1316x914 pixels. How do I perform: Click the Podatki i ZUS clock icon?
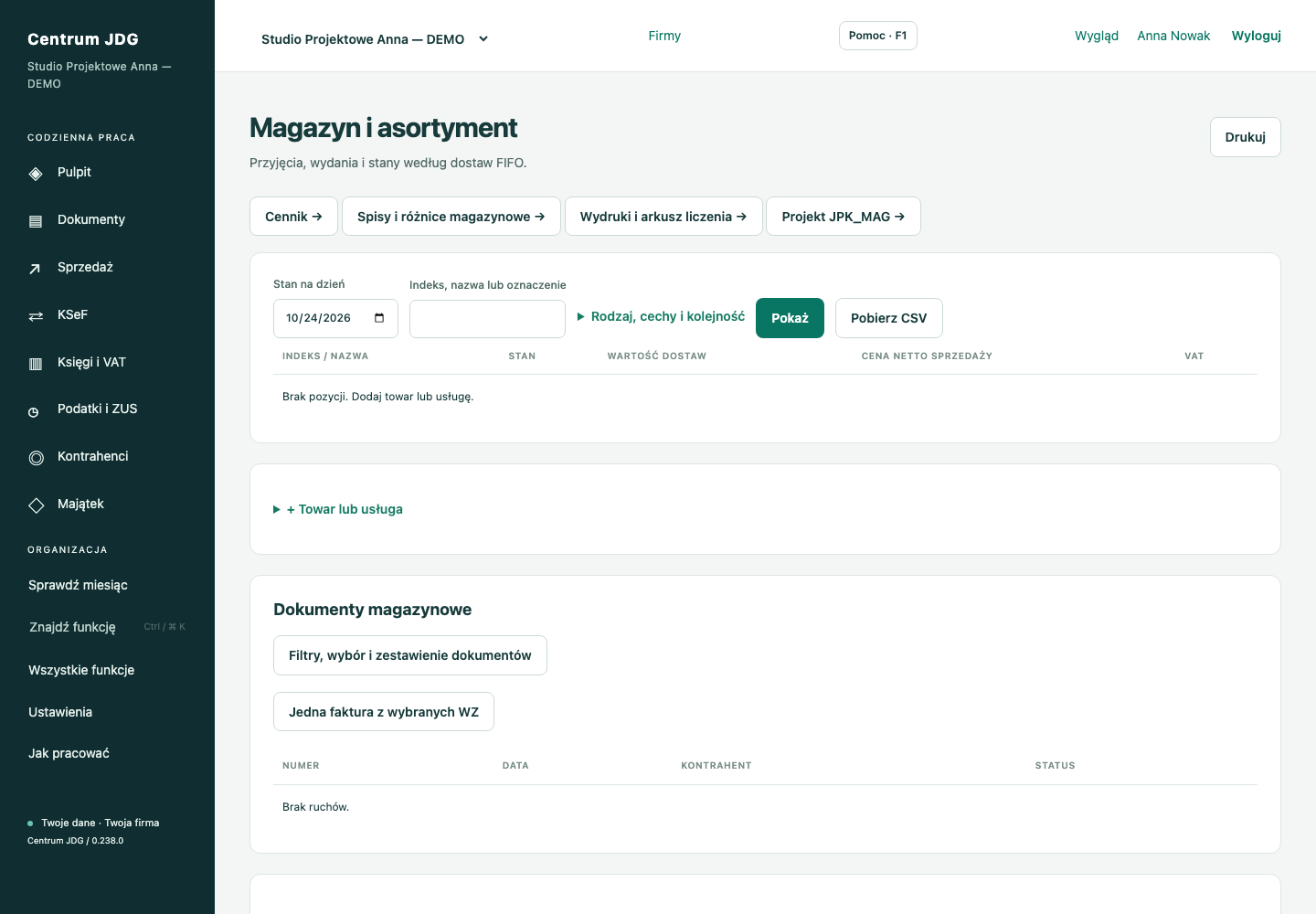pos(34,412)
